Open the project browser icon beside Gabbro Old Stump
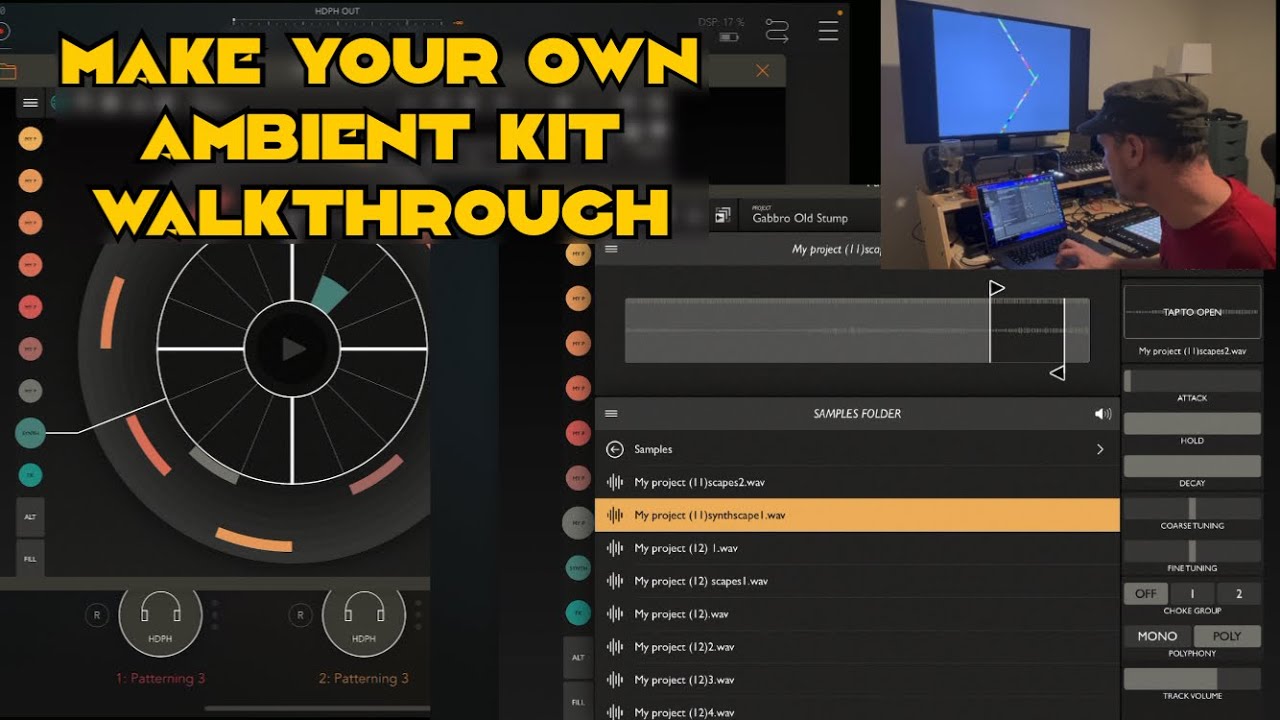Screen dimensions: 1280x720 tap(723, 216)
